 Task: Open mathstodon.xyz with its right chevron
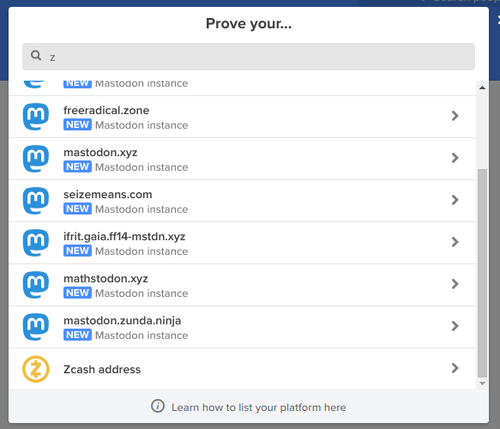pos(455,284)
